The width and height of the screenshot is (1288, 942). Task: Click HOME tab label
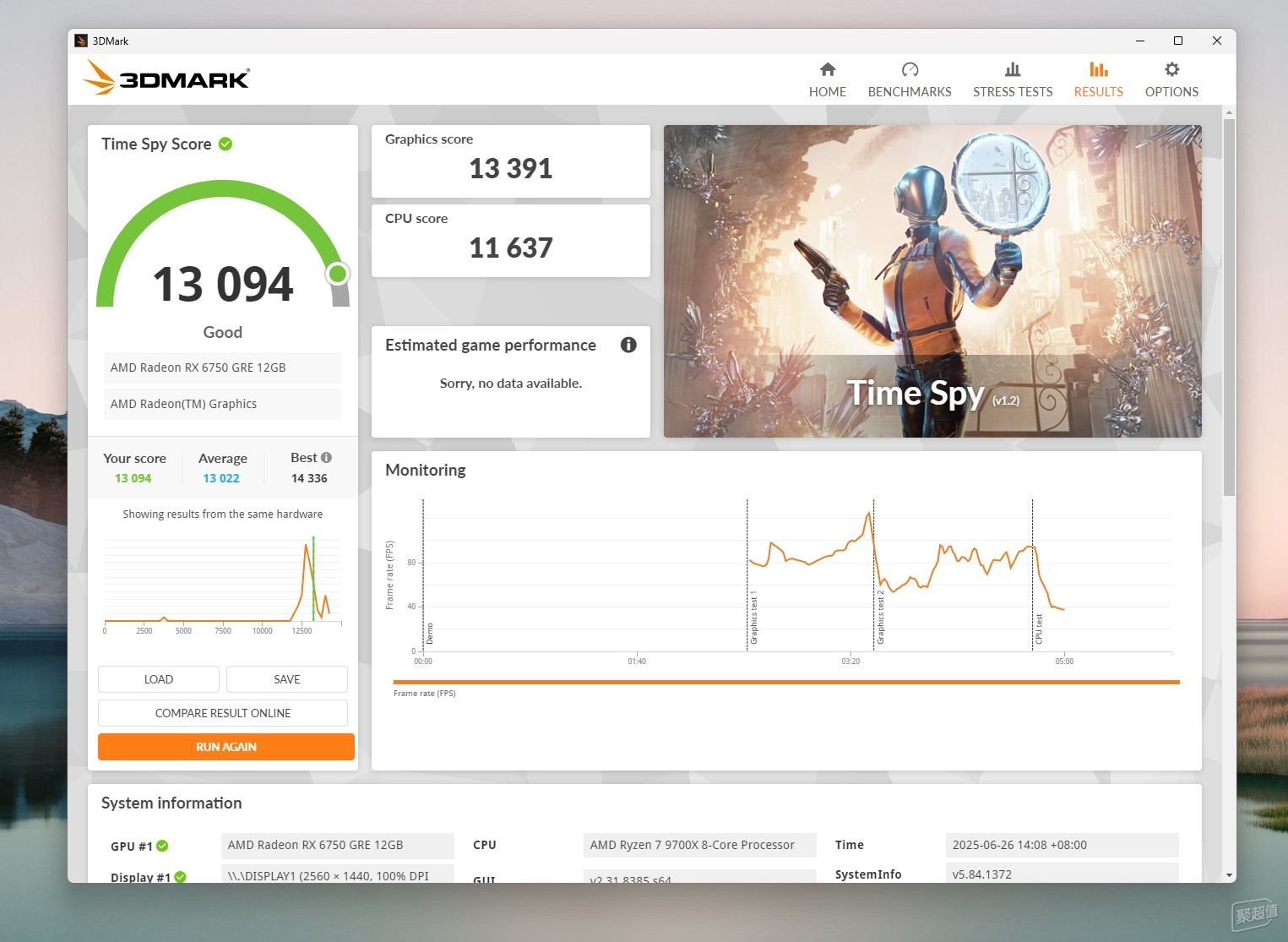828,91
